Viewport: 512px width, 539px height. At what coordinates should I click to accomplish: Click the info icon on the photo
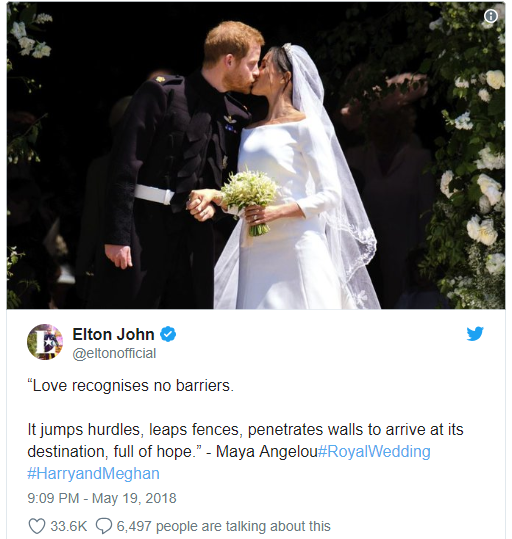point(491,16)
